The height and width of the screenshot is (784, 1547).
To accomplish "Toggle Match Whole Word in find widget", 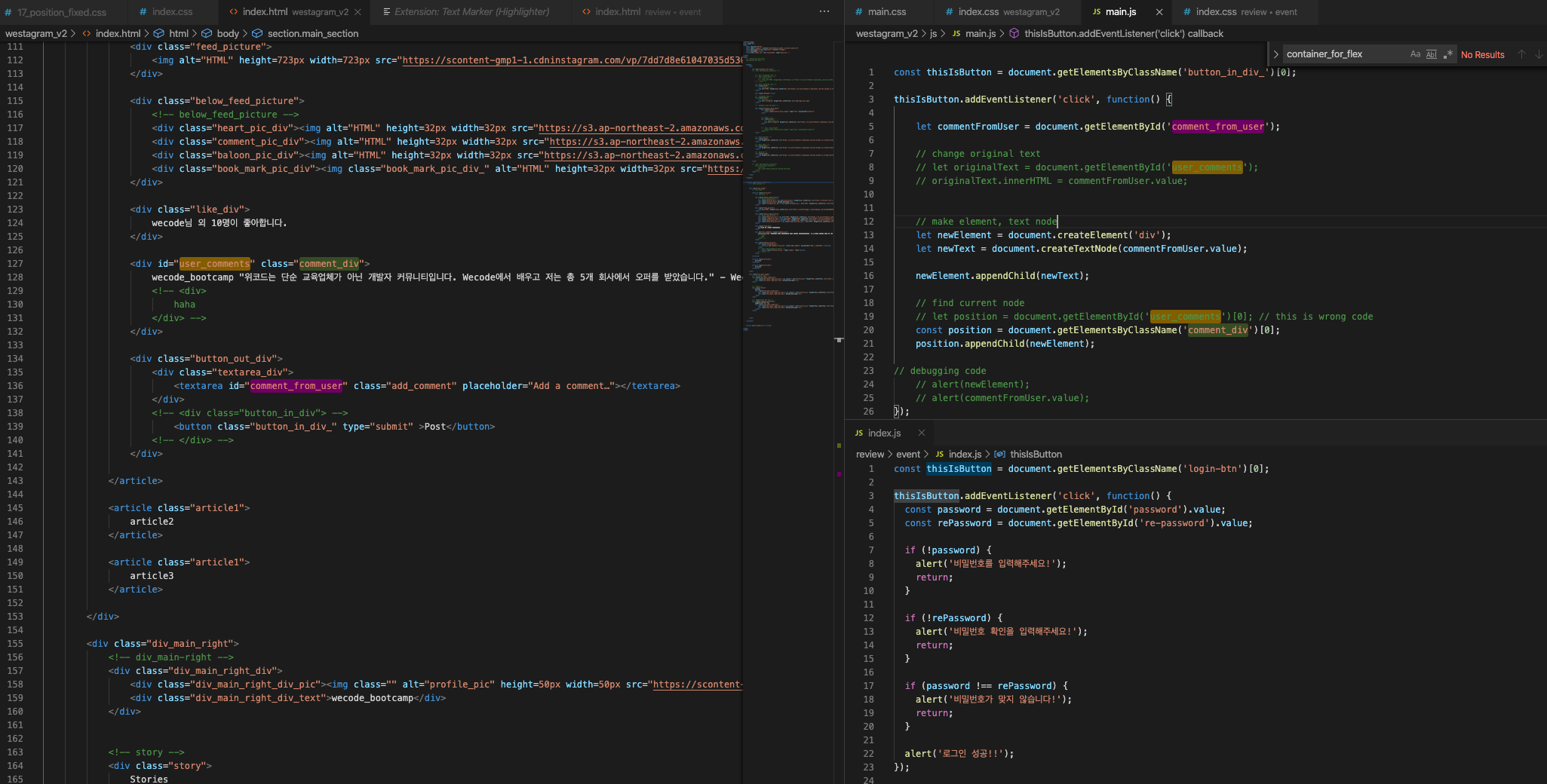I will (1431, 54).
